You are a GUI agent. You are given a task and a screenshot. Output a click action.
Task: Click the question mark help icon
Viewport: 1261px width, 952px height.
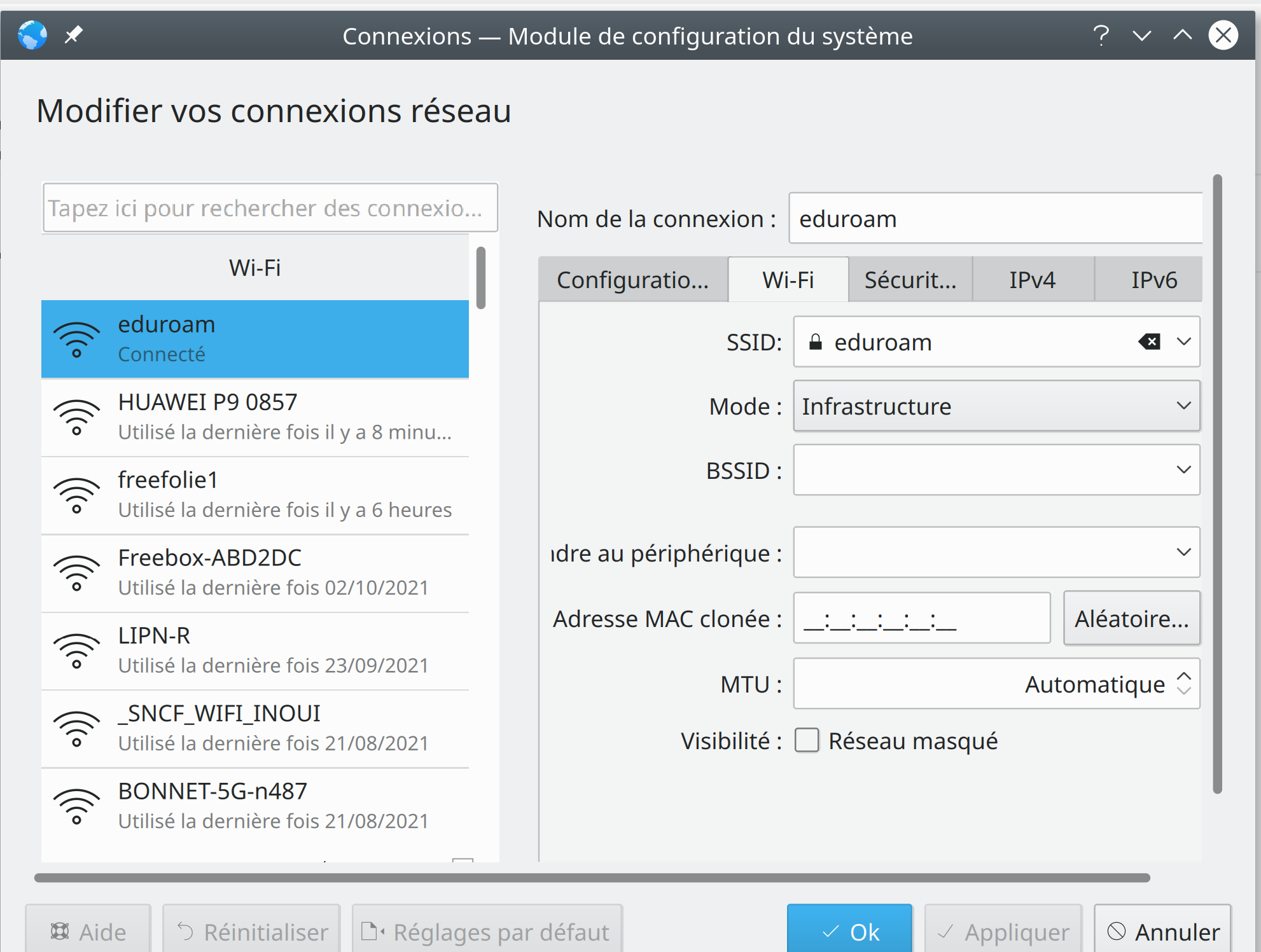[x=1101, y=35]
